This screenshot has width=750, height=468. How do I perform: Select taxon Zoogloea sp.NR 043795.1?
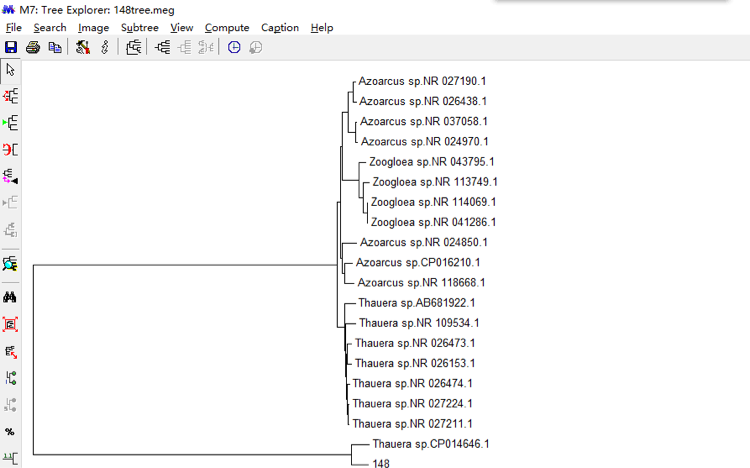(x=431, y=162)
